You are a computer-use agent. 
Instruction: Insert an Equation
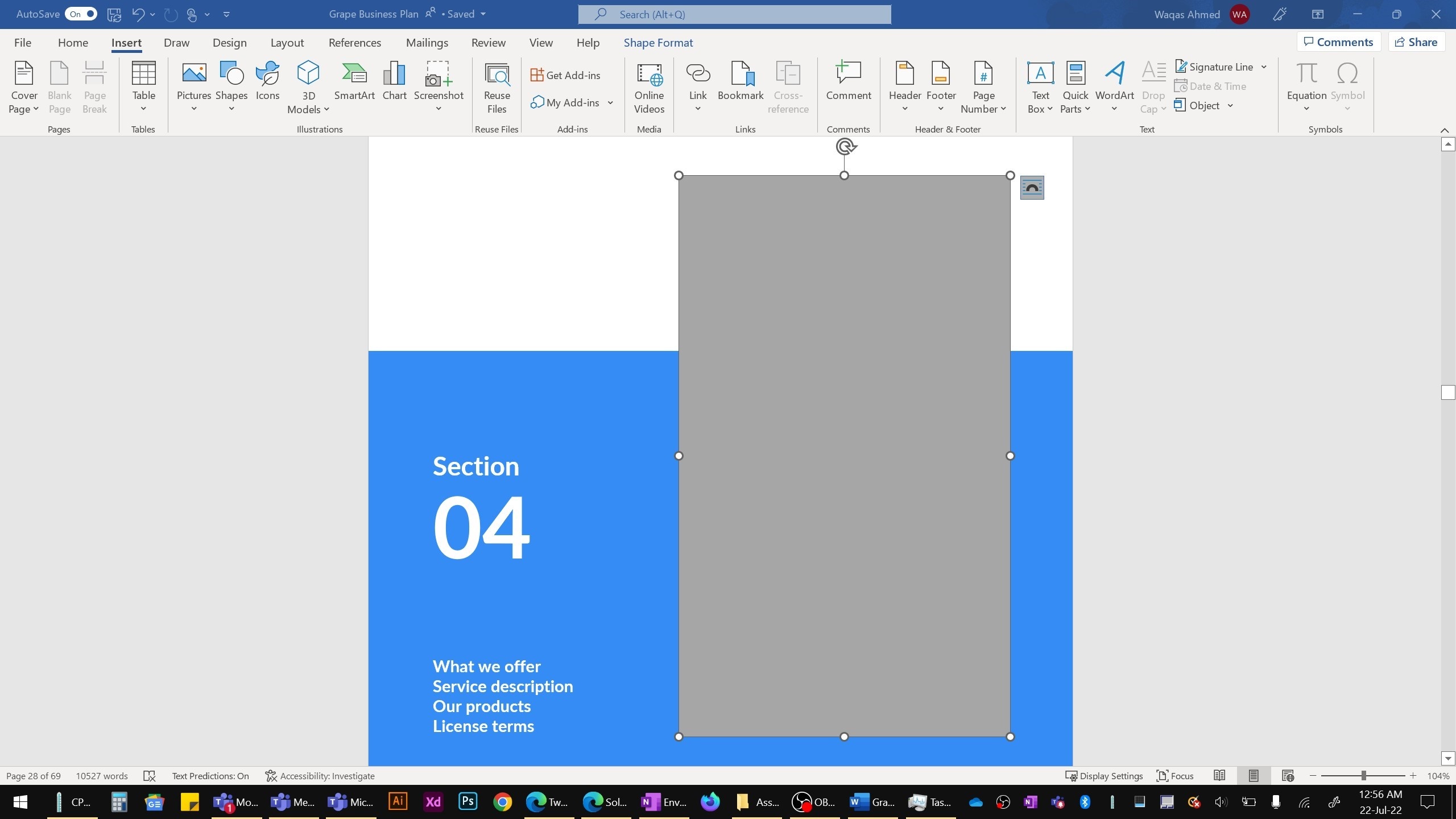(x=1306, y=88)
